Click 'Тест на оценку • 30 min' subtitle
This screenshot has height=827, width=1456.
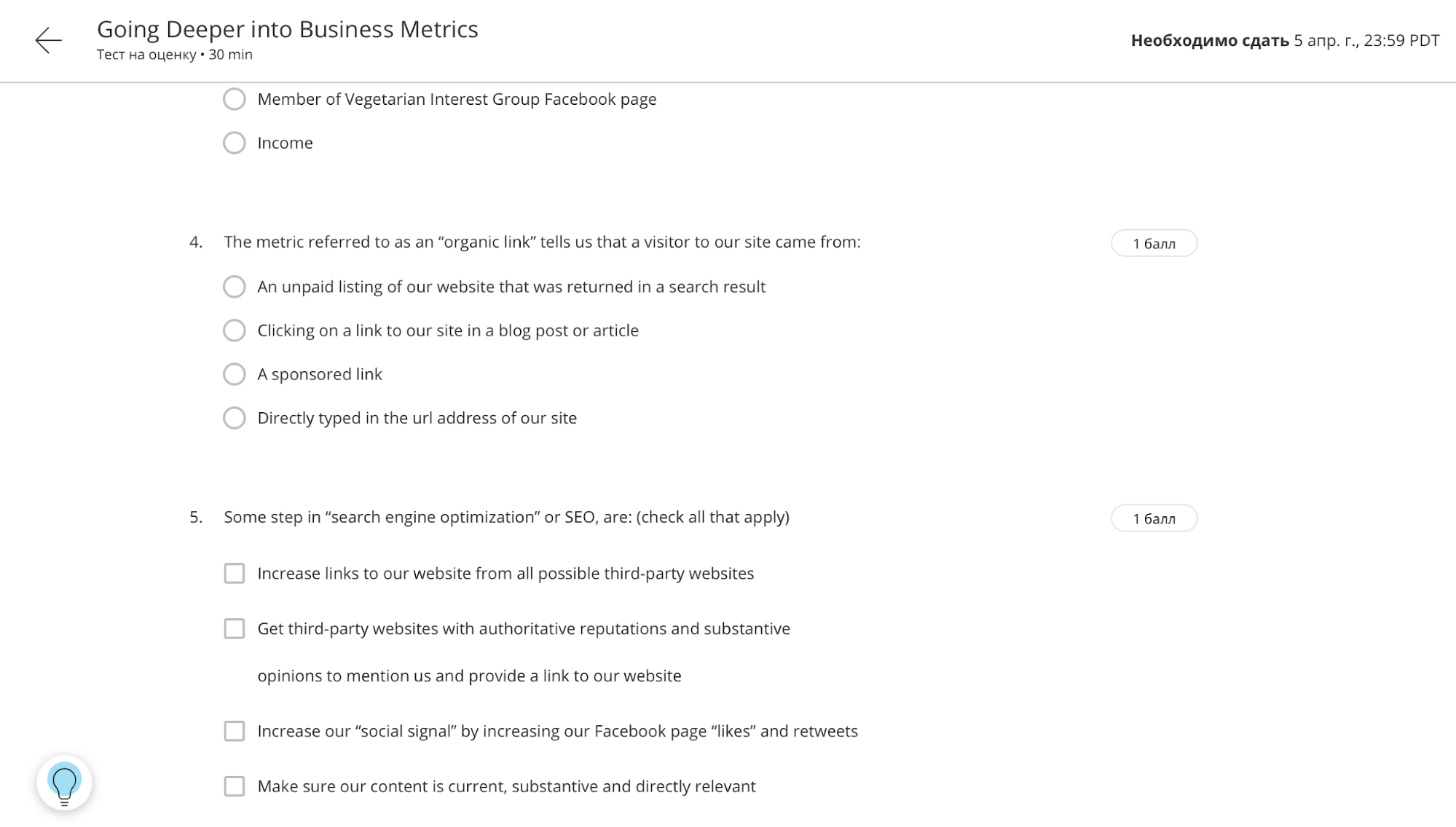pos(175,55)
